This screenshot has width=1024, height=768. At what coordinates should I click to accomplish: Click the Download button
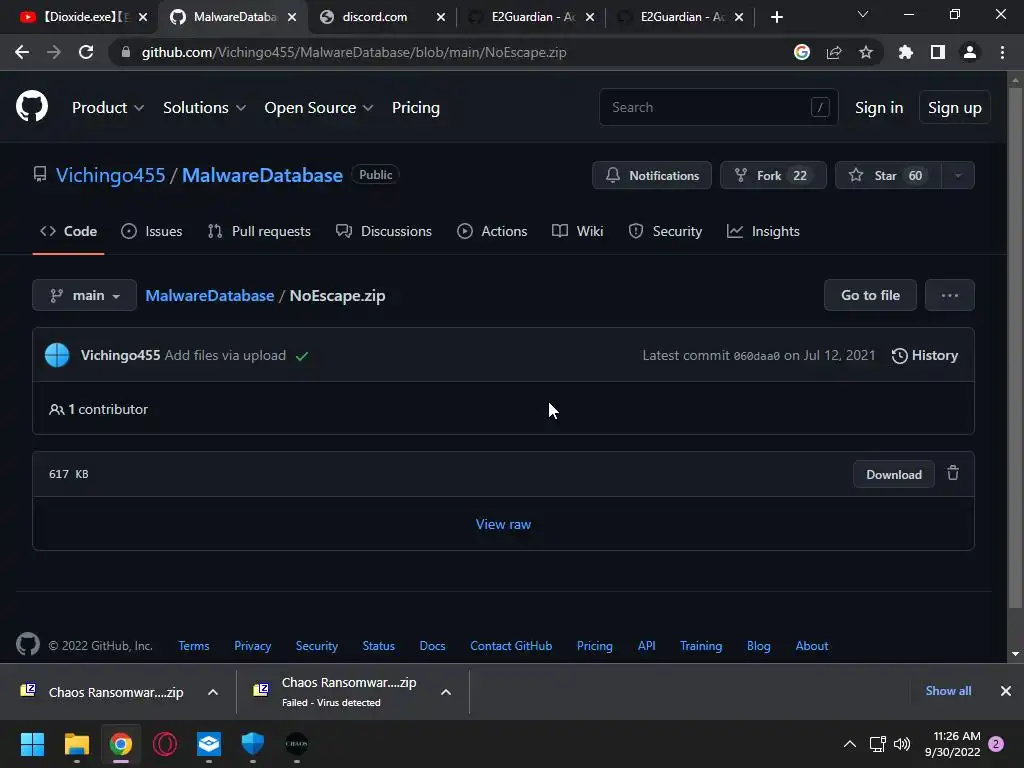click(893, 475)
